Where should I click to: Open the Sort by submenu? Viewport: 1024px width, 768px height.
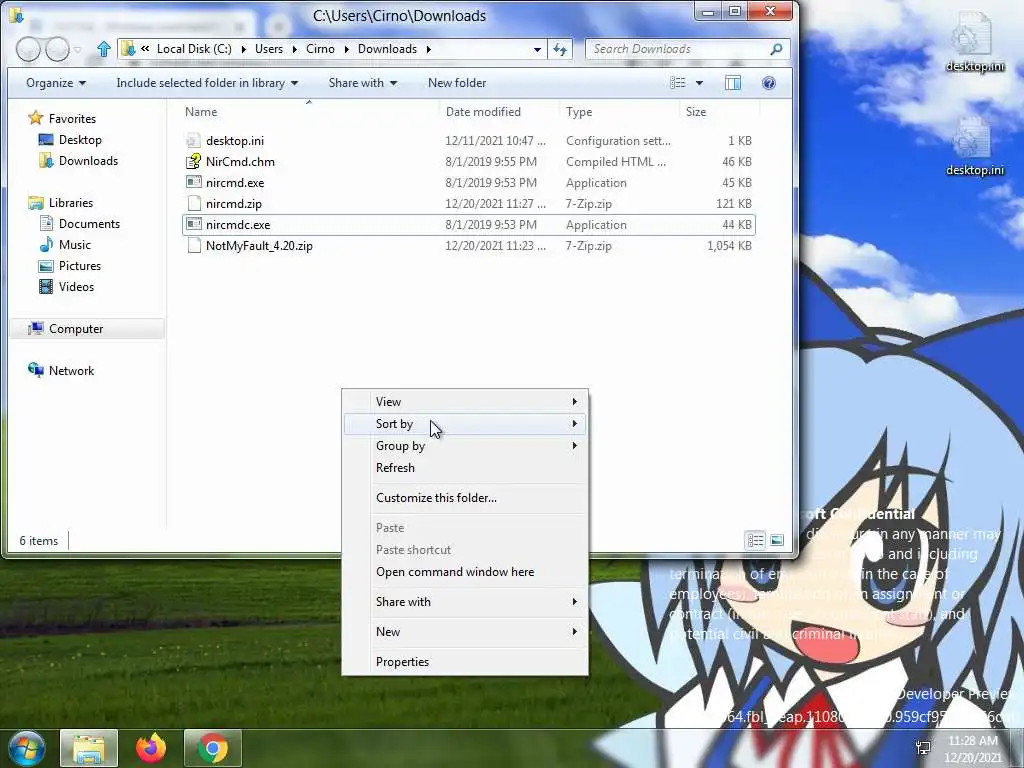465,424
